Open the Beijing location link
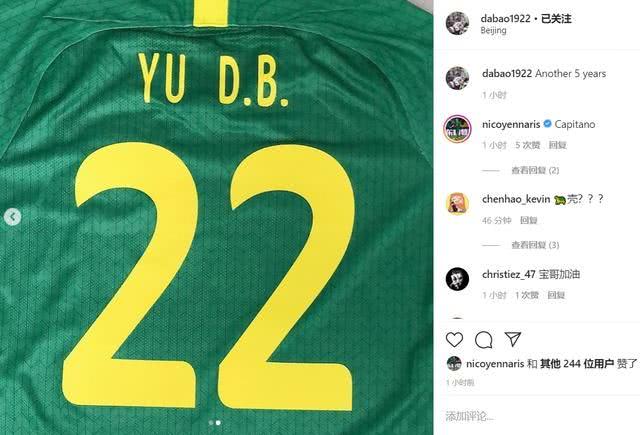 pos(493,31)
